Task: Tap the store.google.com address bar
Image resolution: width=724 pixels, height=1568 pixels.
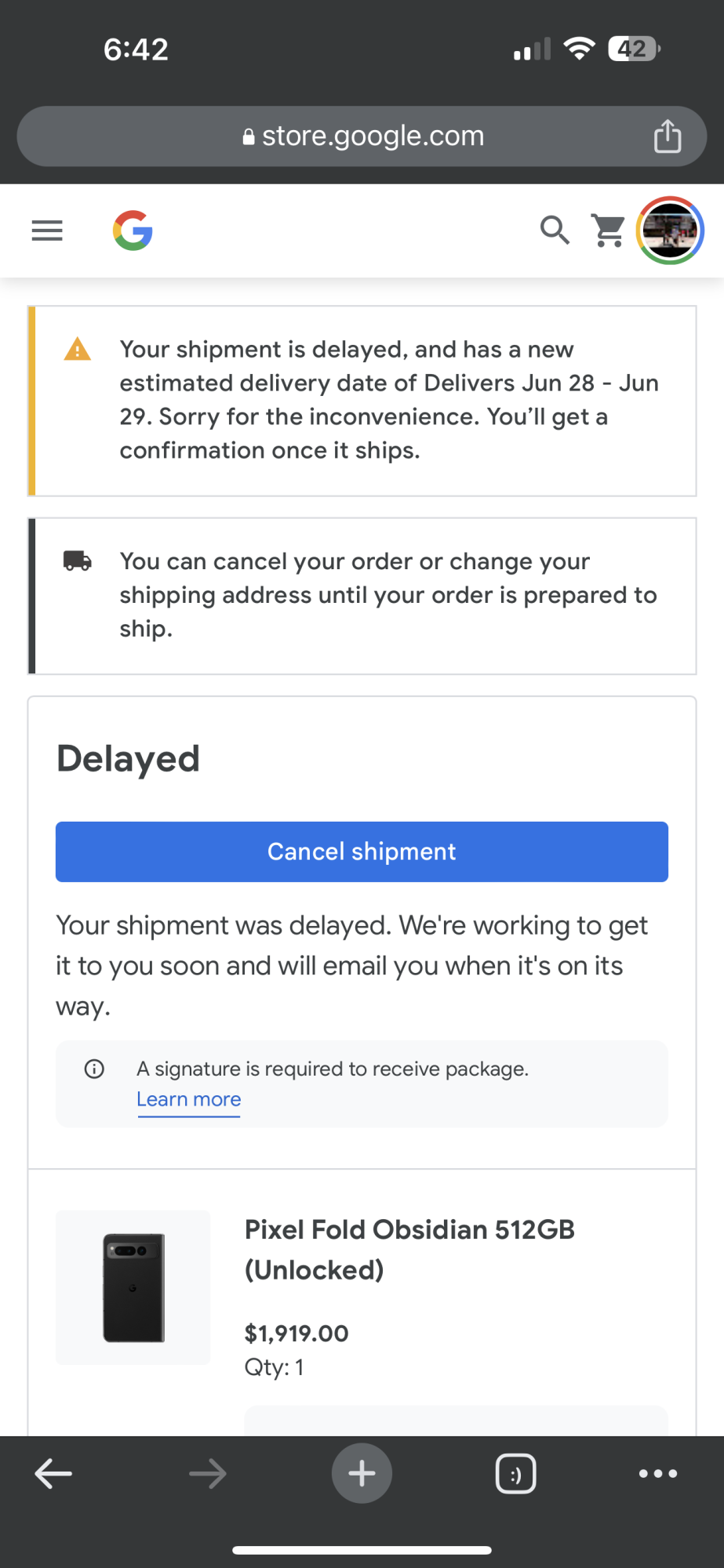Action: click(362, 136)
